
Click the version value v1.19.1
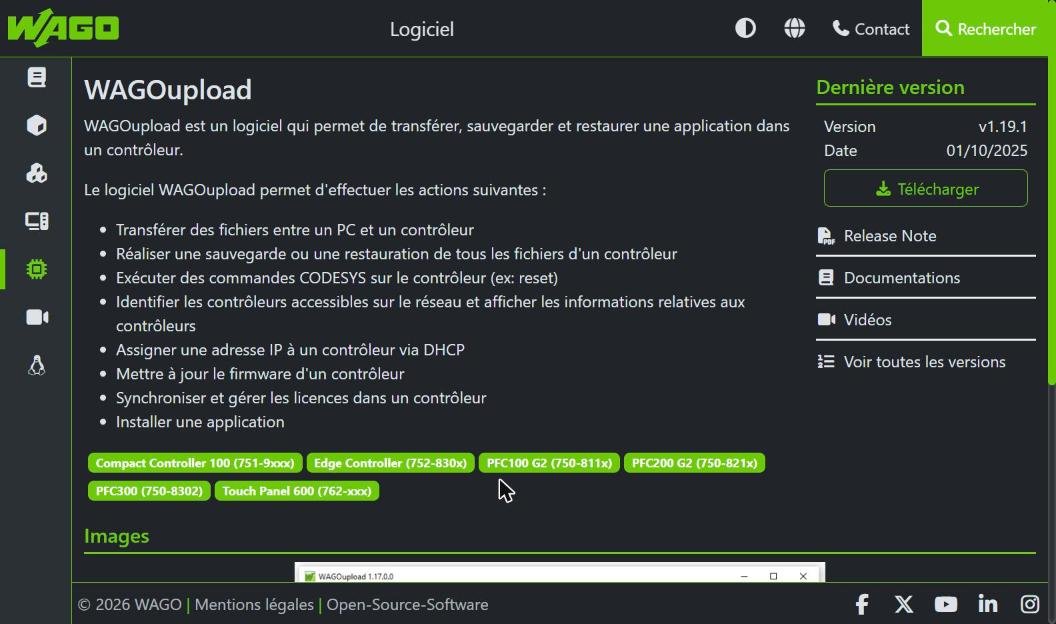click(x=1003, y=127)
